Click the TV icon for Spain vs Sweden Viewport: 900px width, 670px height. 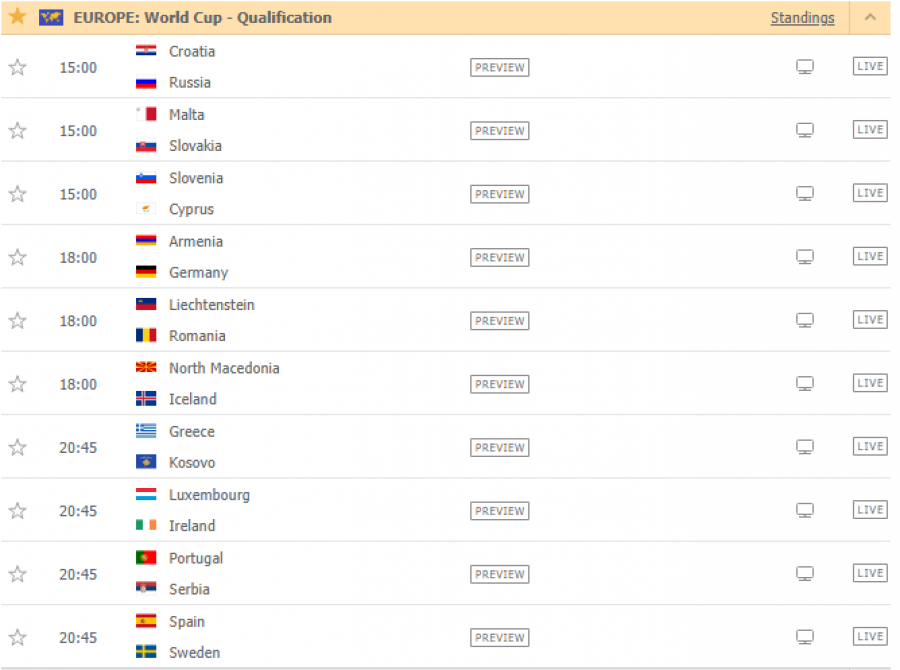tap(805, 637)
